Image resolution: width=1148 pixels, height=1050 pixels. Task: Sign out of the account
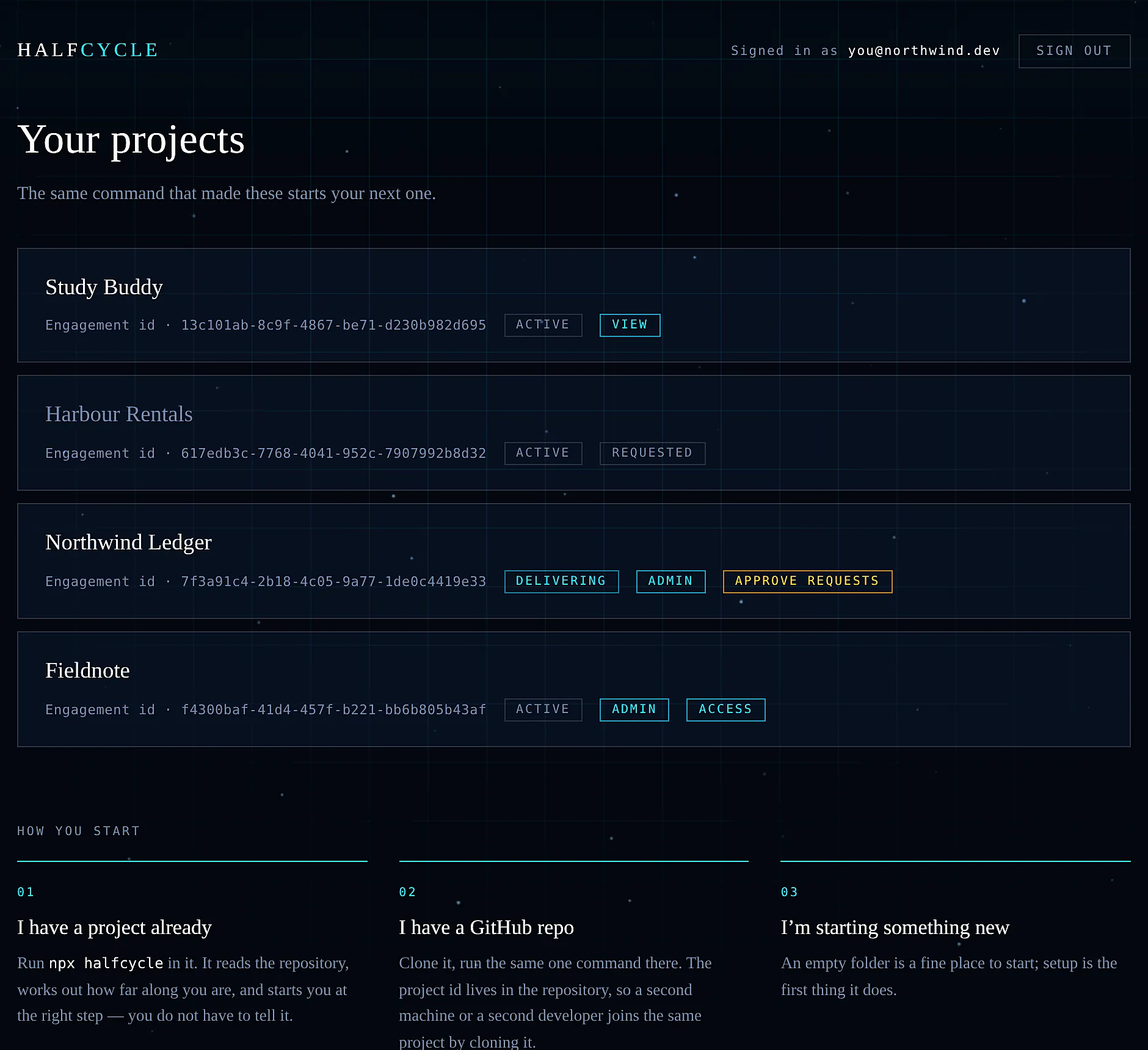[1074, 51]
